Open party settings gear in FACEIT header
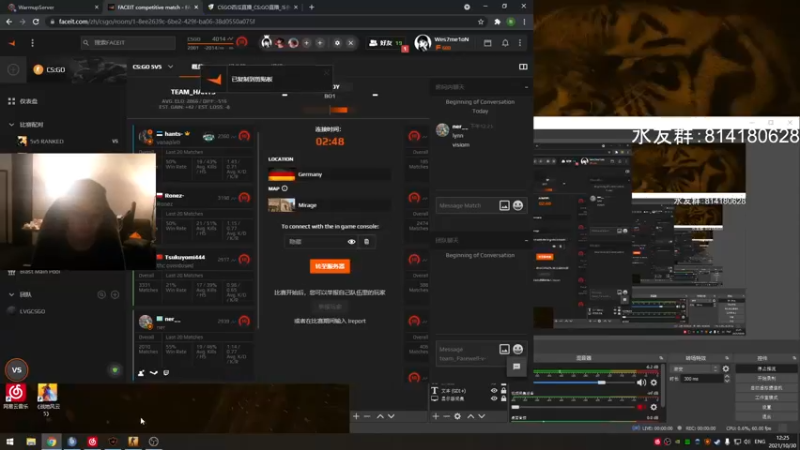This screenshot has height=450, width=800. pos(337,43)
